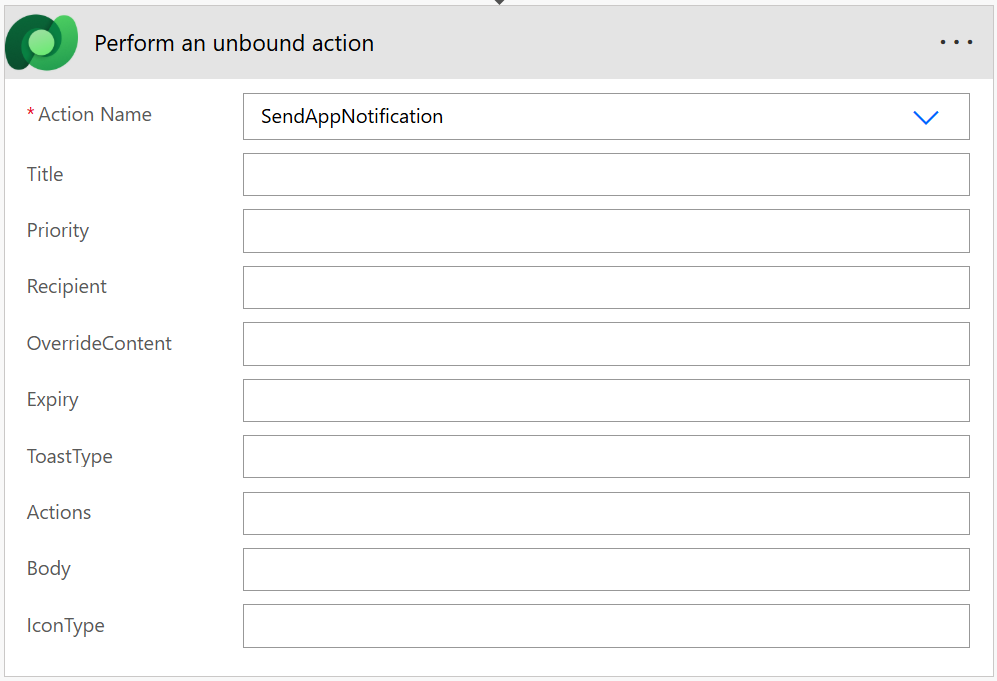
Task: Click the ToastType field label
Action: [x=69, y=456]
